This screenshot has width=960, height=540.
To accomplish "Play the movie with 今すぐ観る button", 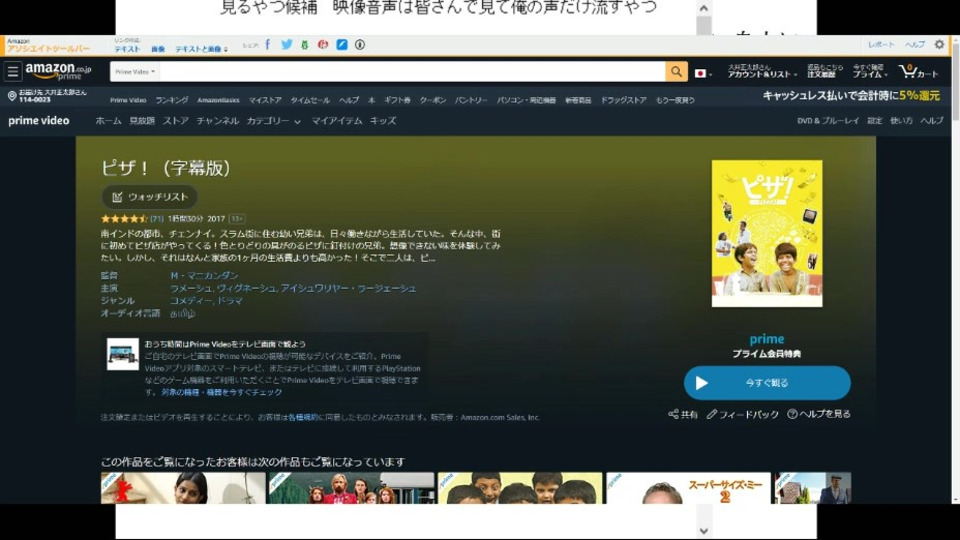I will 767,383.
